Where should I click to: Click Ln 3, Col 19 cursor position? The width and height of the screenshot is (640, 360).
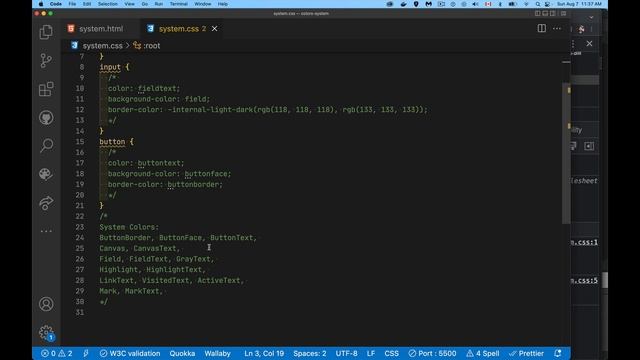click(264, 353)
